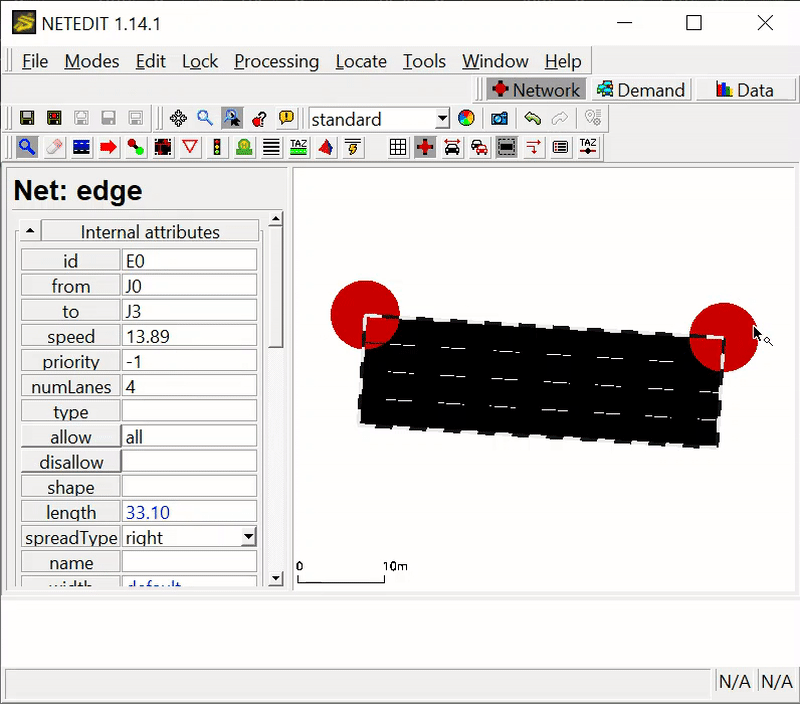Select the blue dashed selection mode tool
Image resolution: width=800 pixels, height=704 pixels.
(x=81, y=147)
